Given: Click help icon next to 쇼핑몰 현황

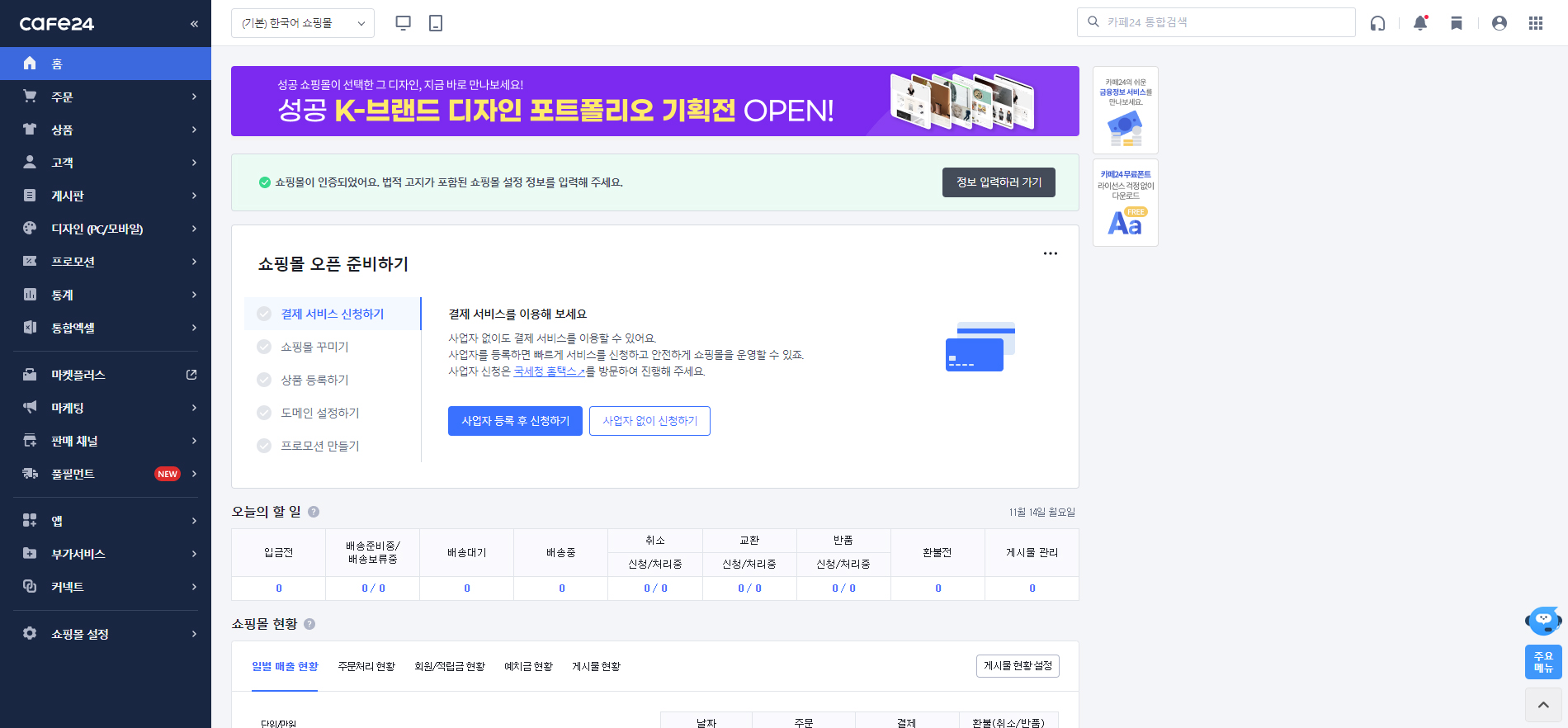Looking at the screenshot, I should coord(309,624).
